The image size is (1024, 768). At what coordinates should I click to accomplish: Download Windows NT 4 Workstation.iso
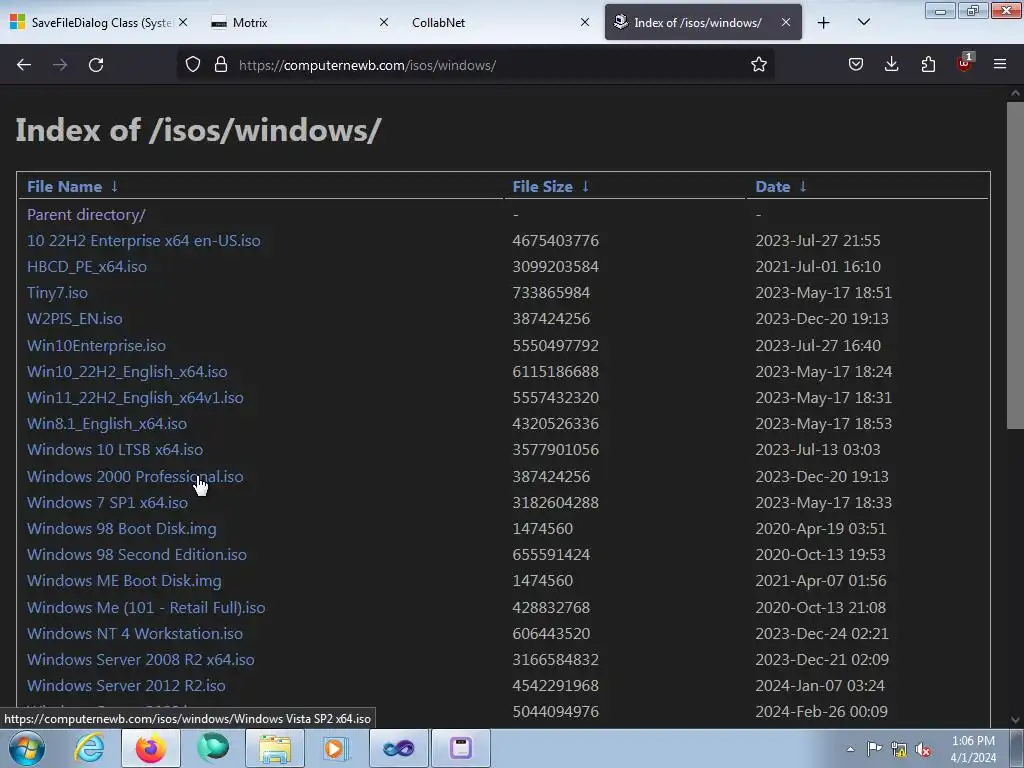coord(135,633)
